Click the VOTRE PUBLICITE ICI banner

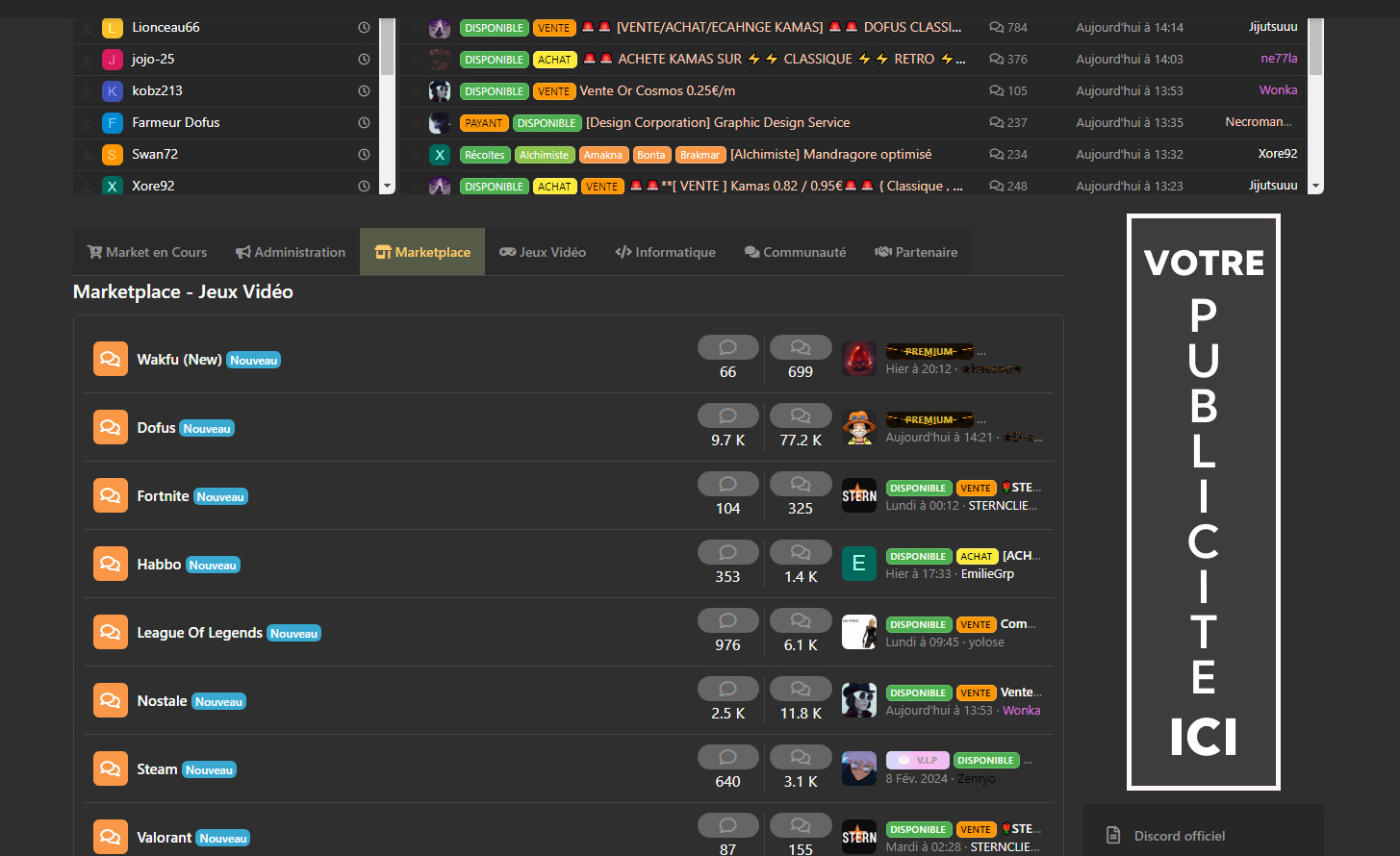click(x=1203, y=501)
